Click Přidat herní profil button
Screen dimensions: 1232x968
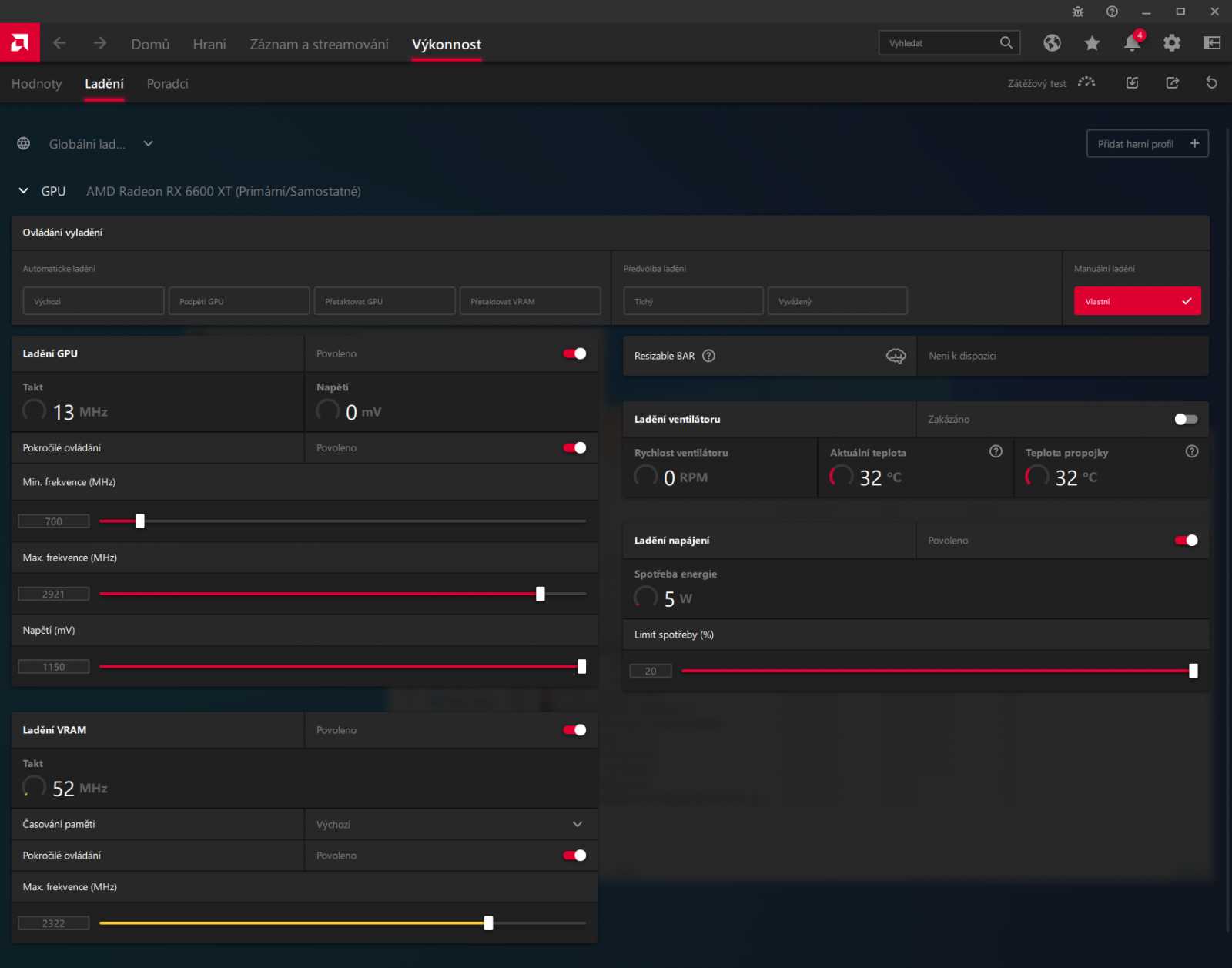[x=1147, y=143]
